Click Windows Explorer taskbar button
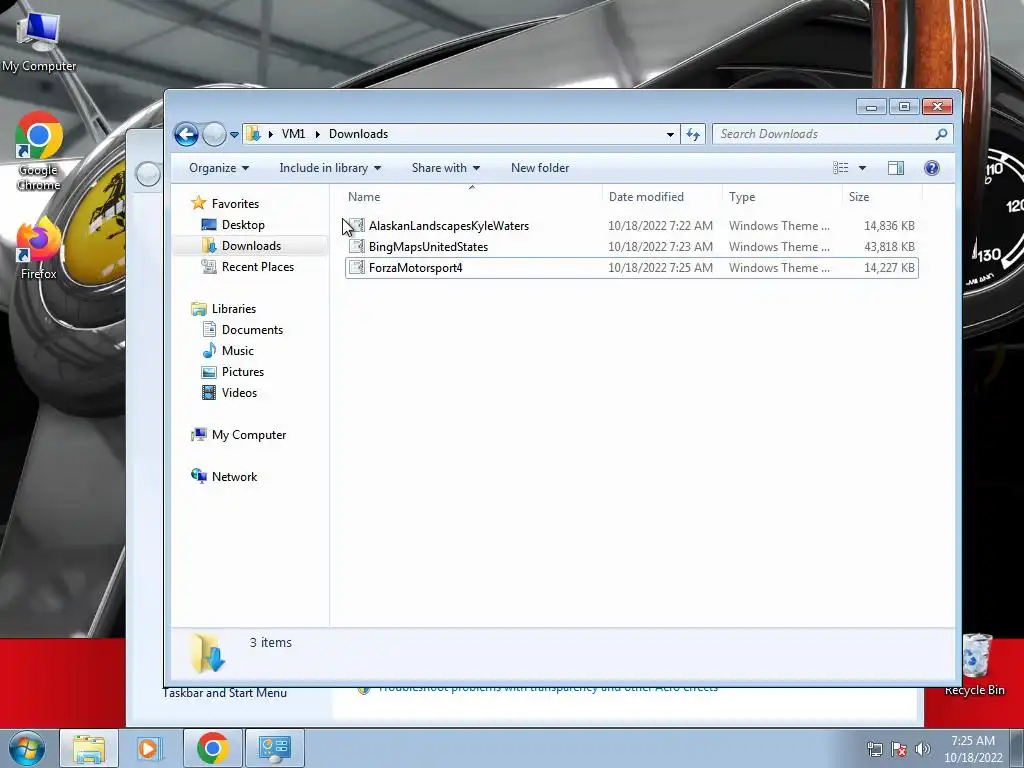 89,748
